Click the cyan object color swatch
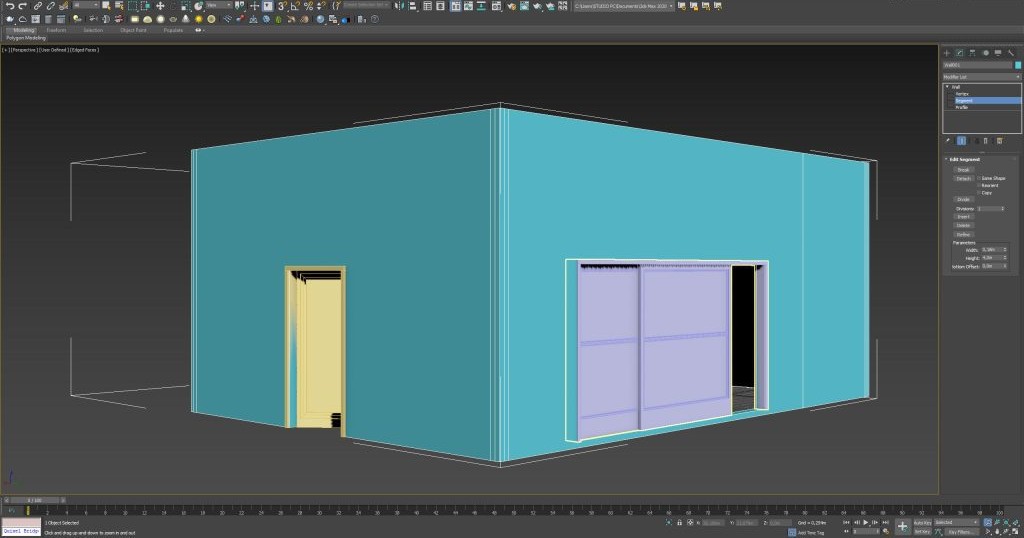The image size is (1024, 538). click(x=1018, y=65)
